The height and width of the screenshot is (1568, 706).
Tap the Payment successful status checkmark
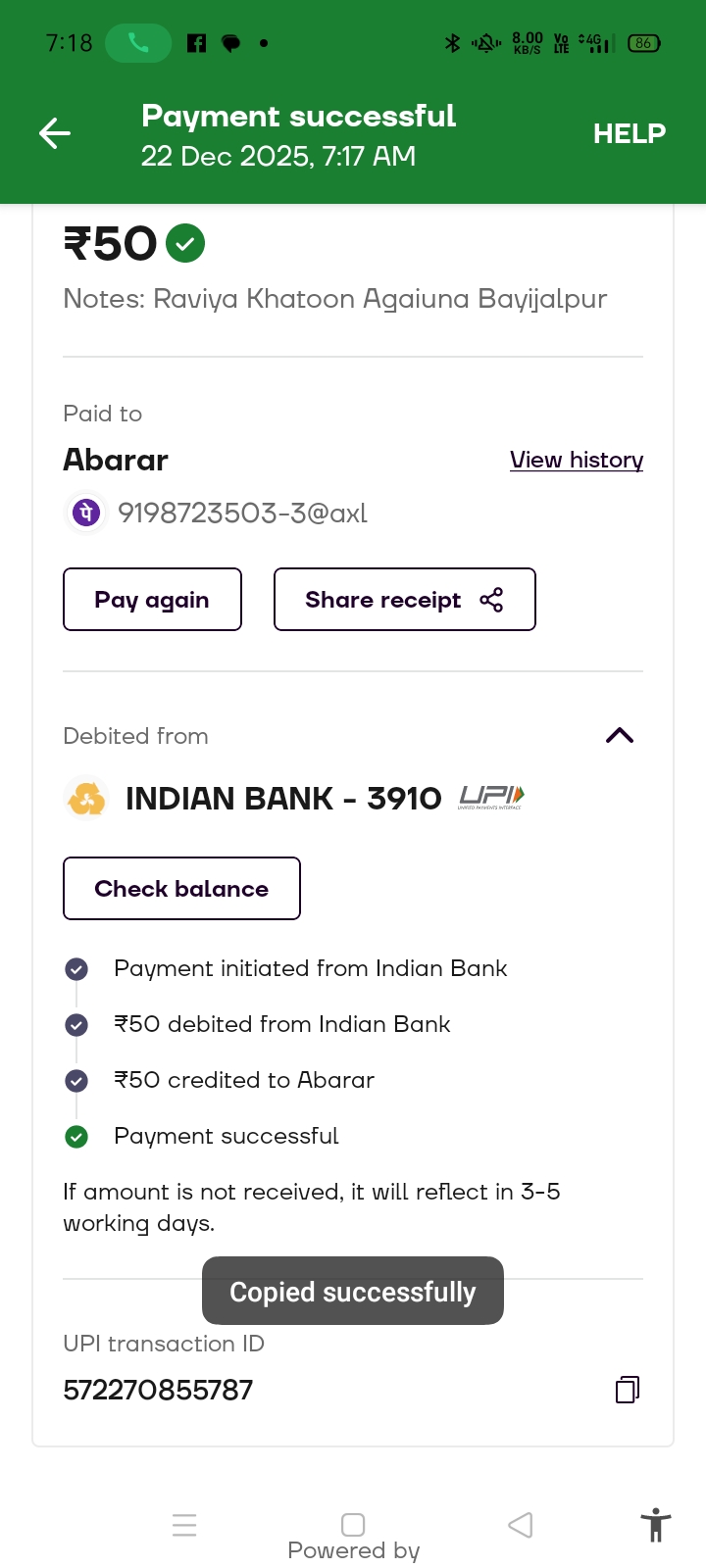[76, 1137]
